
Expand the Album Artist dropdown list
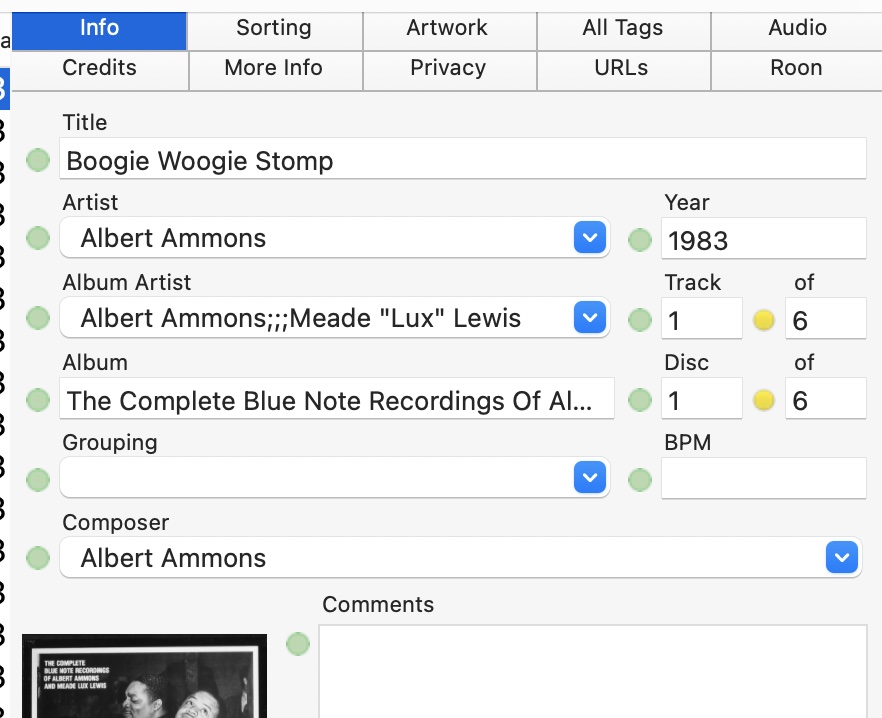(590, 318)
